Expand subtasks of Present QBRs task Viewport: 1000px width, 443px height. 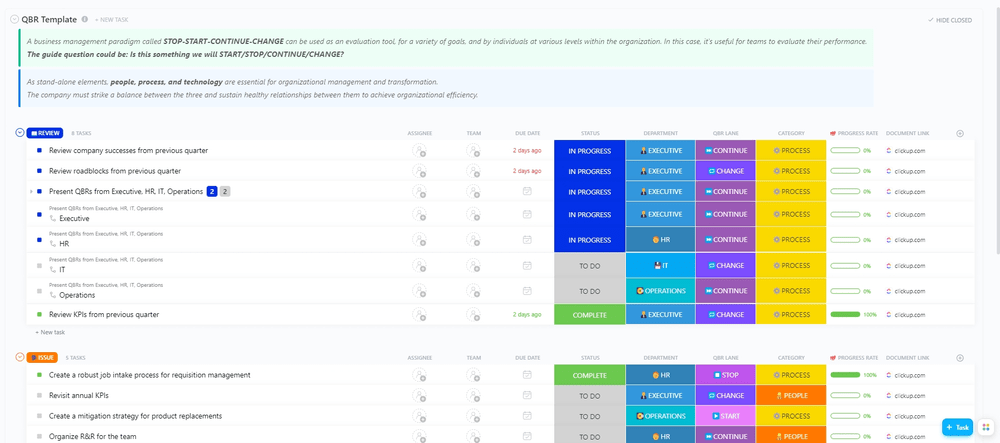pyautogui.click(x=31, y=191)
